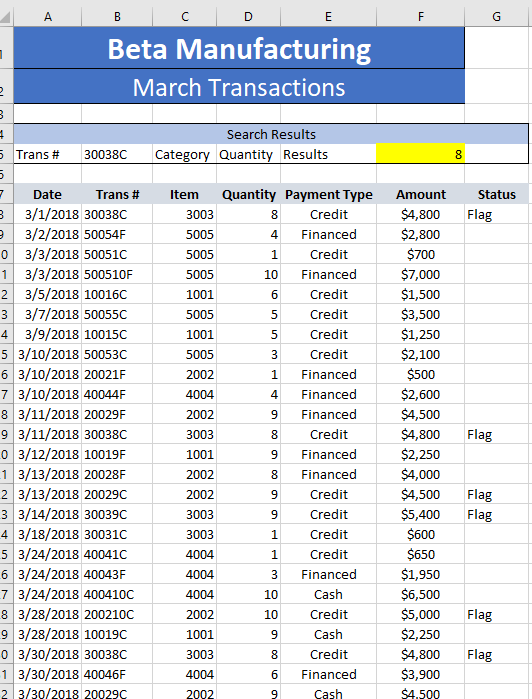This screenshot has height=699, width=532.
Task: Click amount cell $3,500
Action: pos(421,315)
